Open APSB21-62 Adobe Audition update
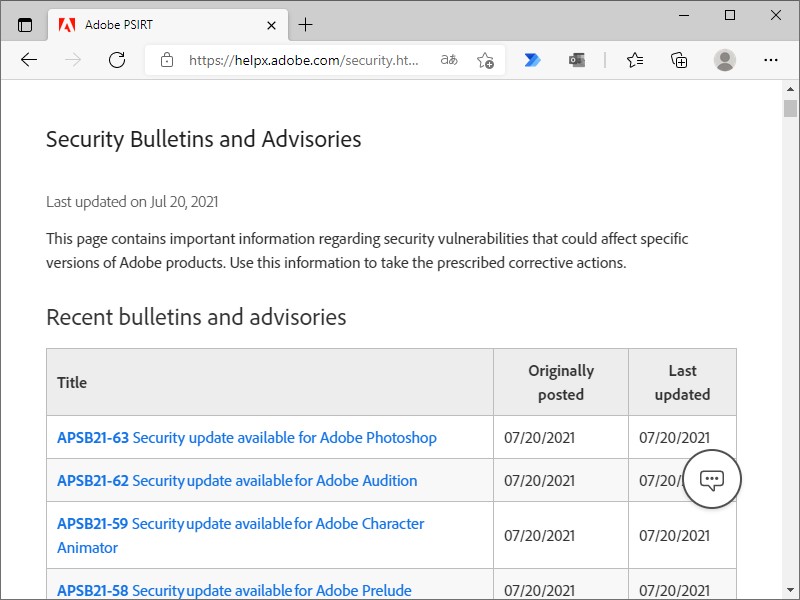Viewport: 800px width, 600px height. pos(234,481)
